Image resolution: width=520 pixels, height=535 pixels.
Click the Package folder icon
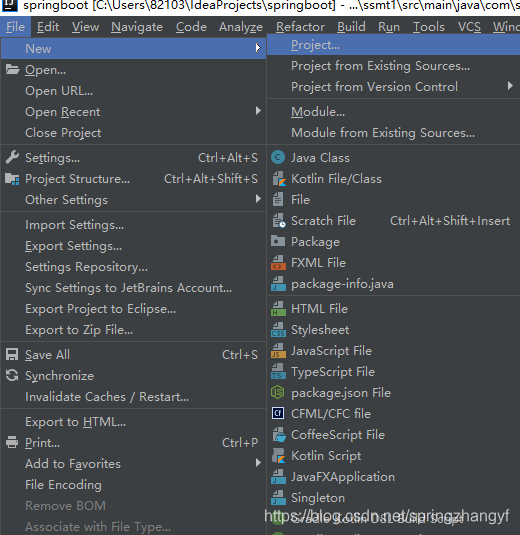[278, 242]
